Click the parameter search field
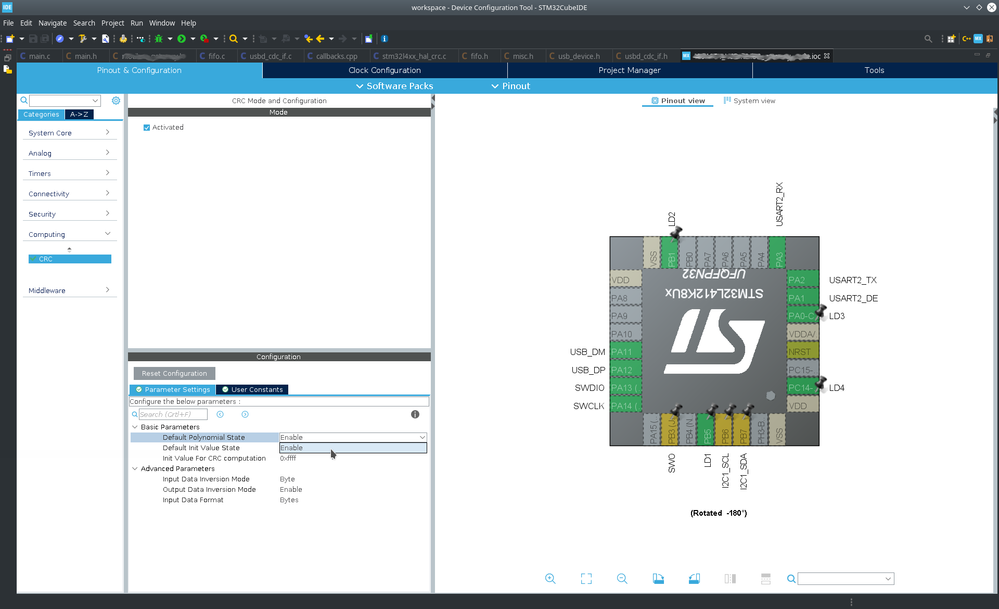This screenshot has width=999, height=609. [173, 414]
